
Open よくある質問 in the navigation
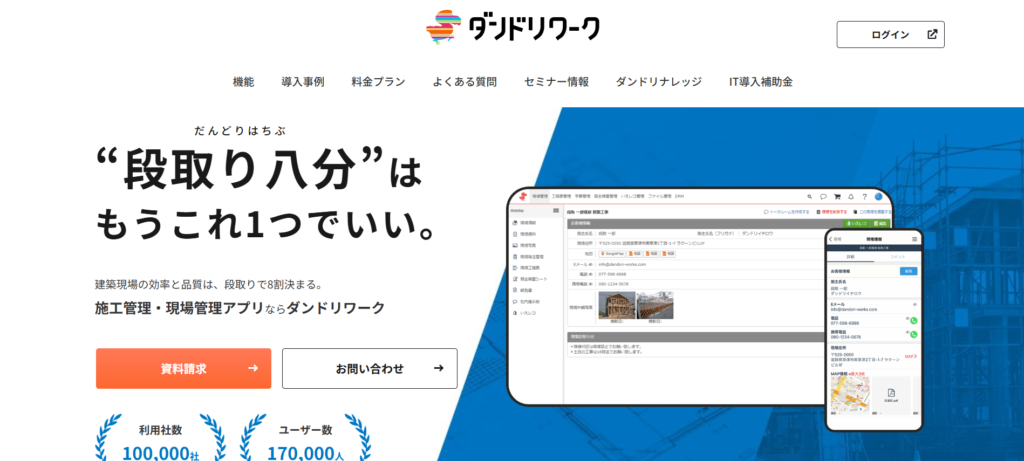[x=464, y=82]
